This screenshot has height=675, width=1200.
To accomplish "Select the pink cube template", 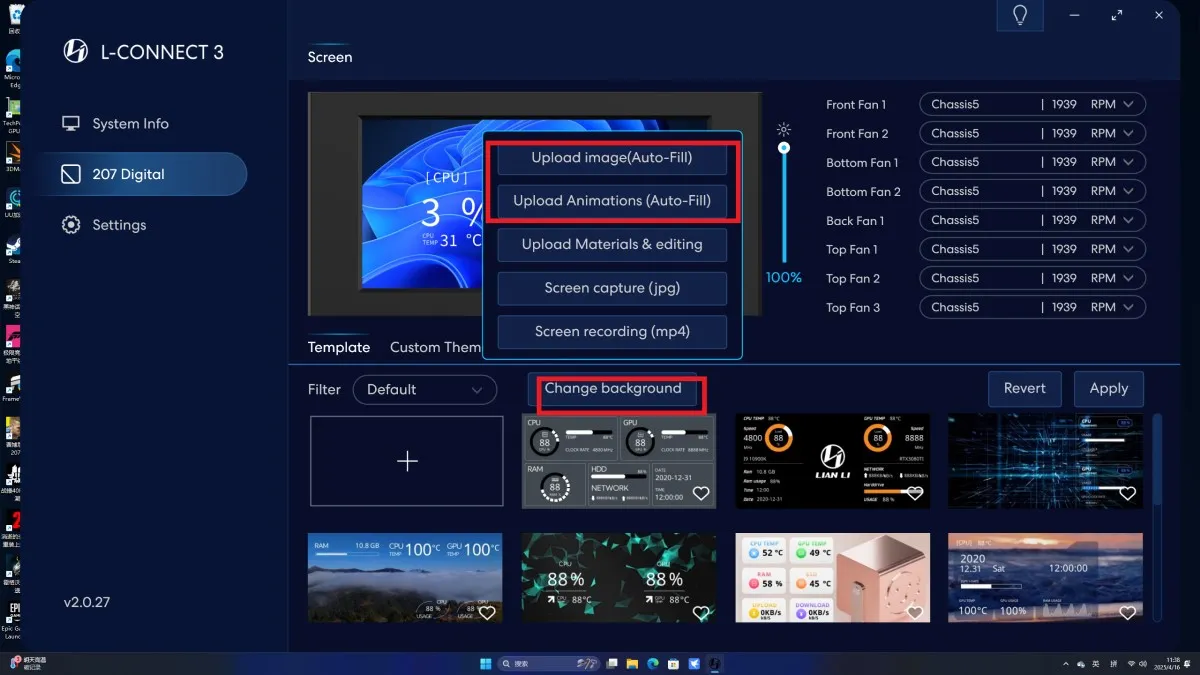I will coord(832,577).
